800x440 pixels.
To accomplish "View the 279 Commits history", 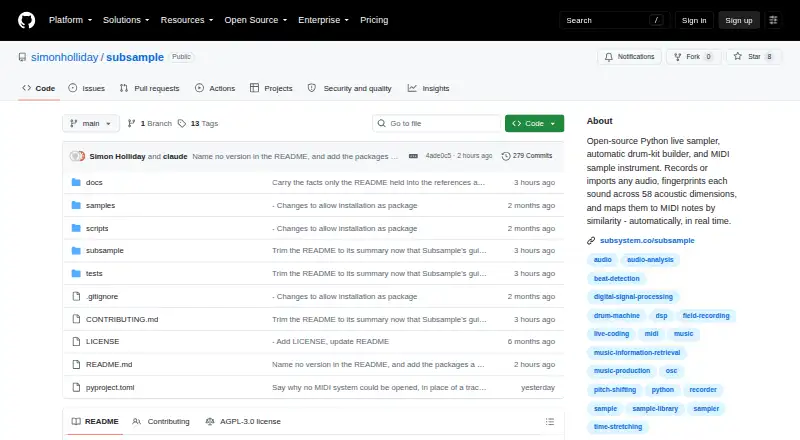I will [x=527, y=156].
